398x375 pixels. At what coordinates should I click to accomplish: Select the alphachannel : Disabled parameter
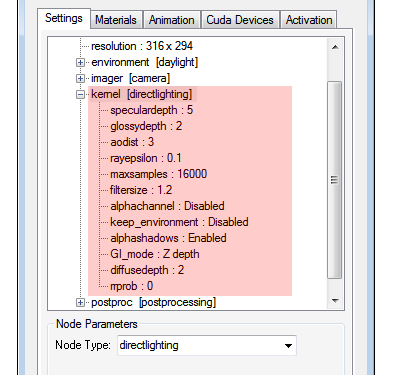tap(167, 206)
